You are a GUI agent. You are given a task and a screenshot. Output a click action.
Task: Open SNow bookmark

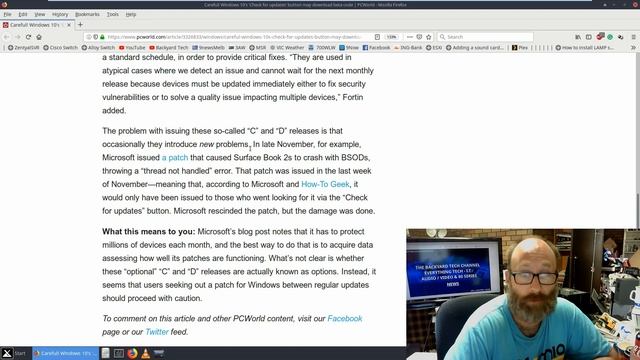pyautogui.click(x=349, y=48)
